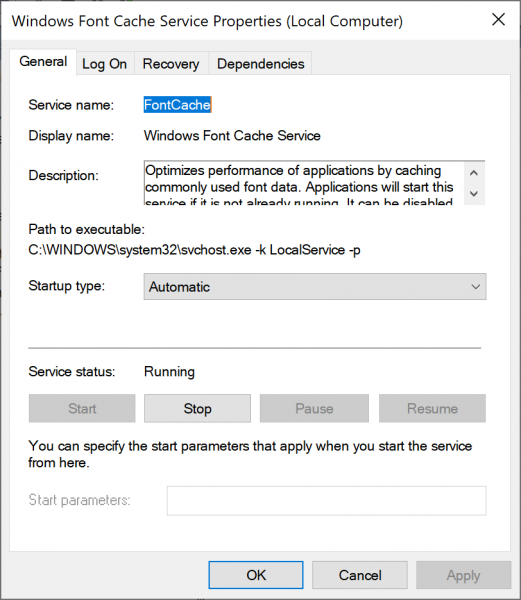Stop the running service
The height and width of the screenshot is (600, 521).
coord(197,408)
